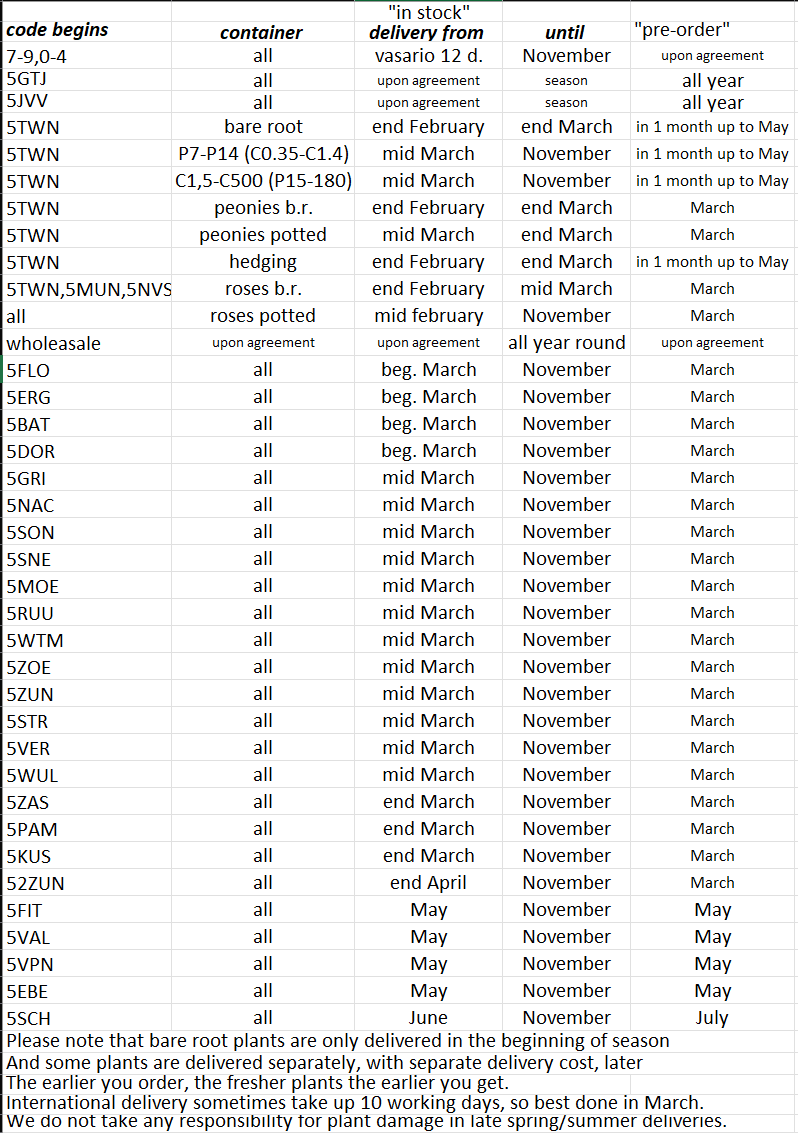Select the "P7-P14 (C0.35-C1.4)" container cell

[x=262, y=154]
